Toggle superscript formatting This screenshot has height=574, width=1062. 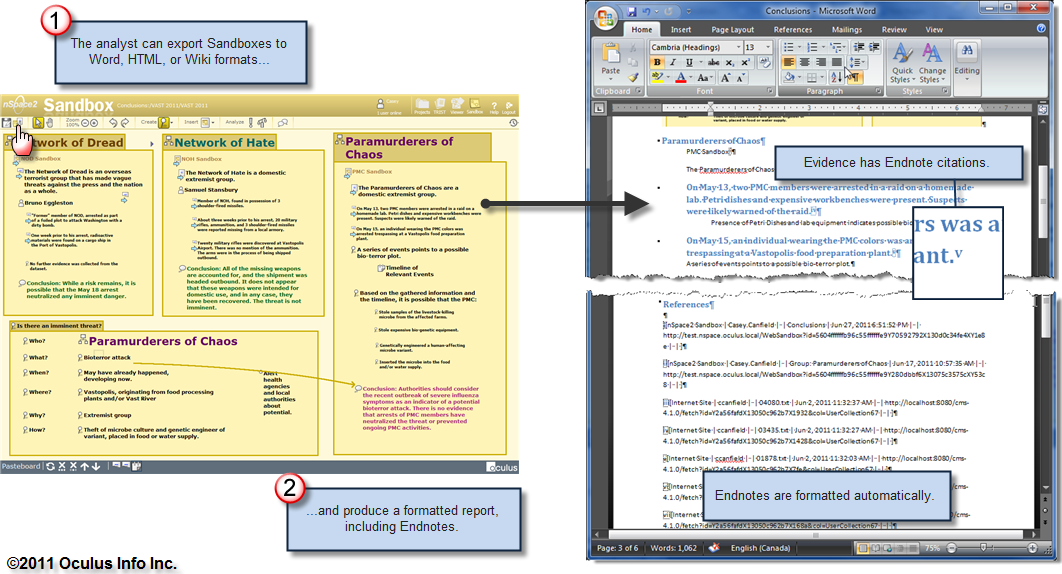(745, 62)
